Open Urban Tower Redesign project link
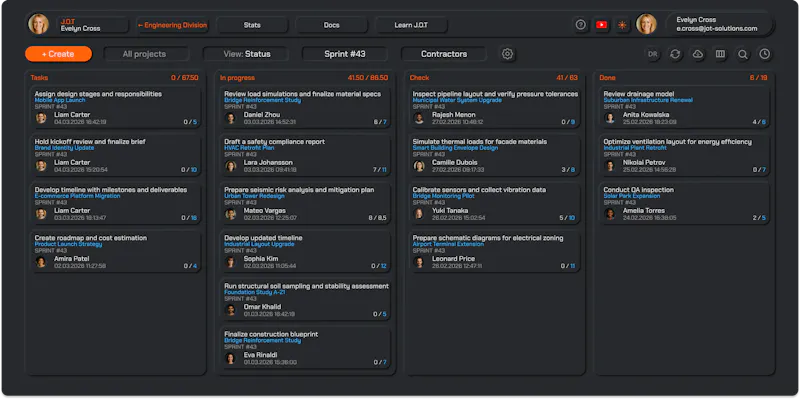The width and height of the screenshot is (800, 399). (x=254, y=196)
